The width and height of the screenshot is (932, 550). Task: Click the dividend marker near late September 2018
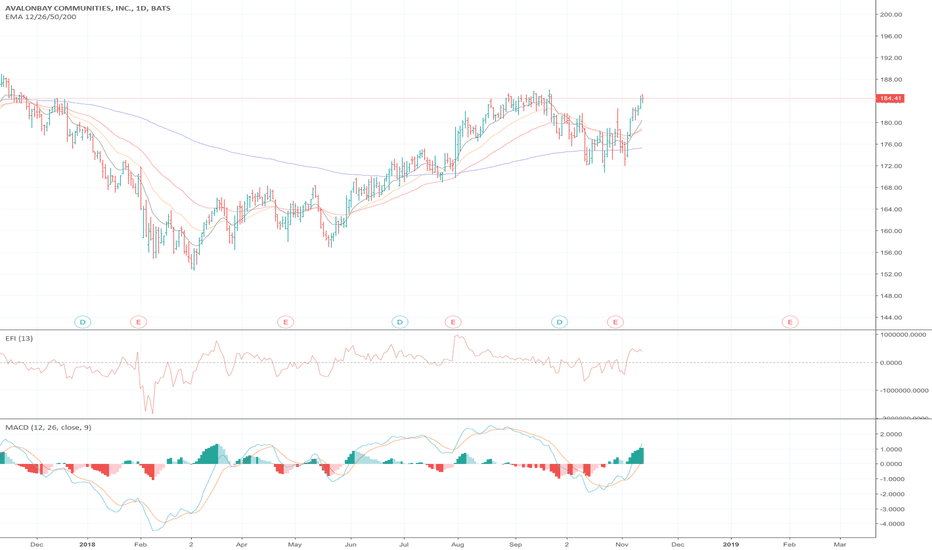point(559,322)
